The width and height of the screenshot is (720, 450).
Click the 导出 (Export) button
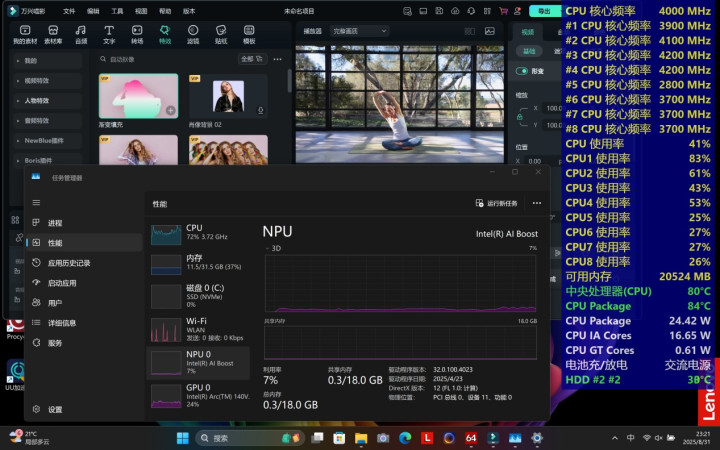544,11
